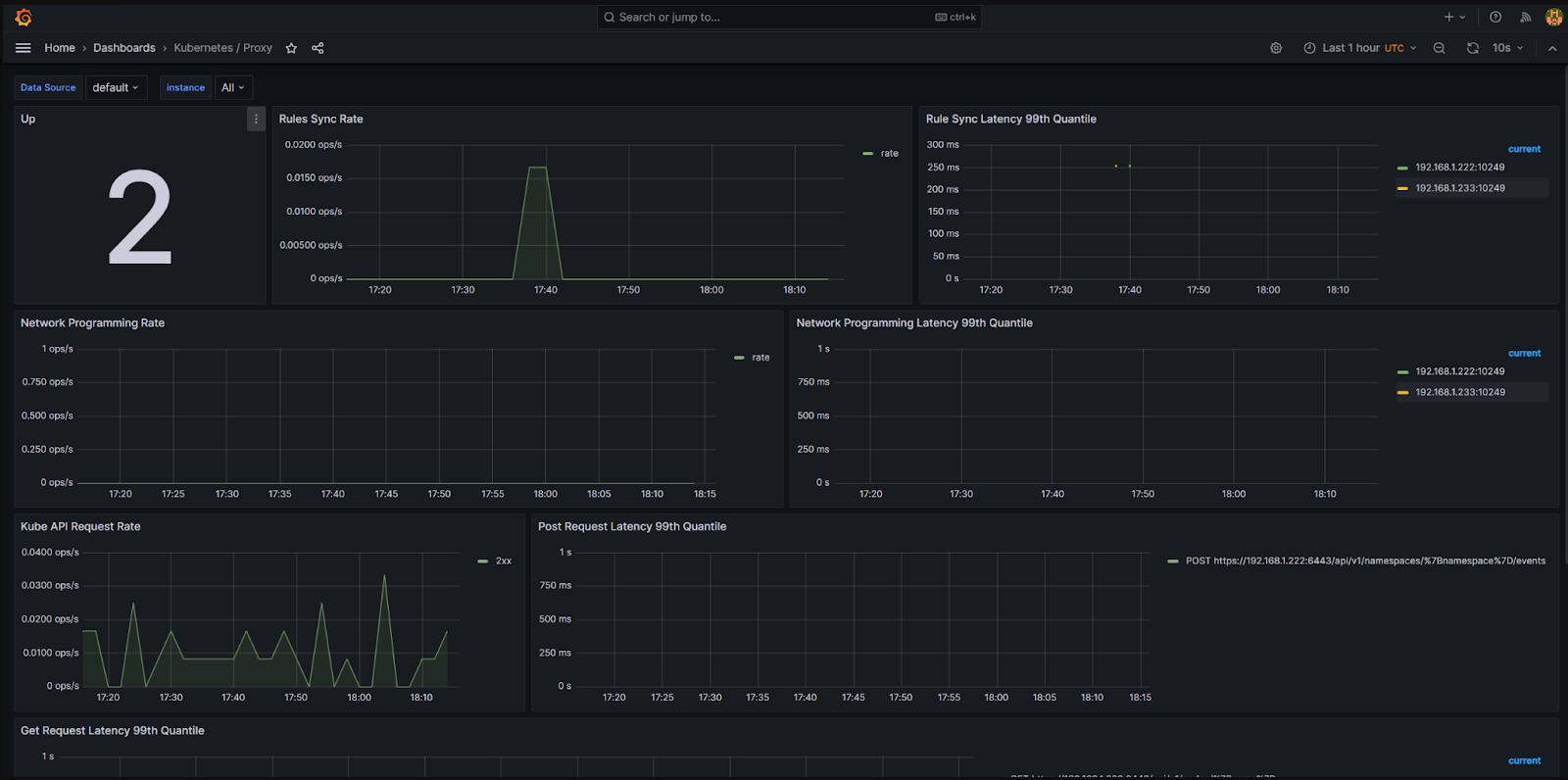Screen dimensions: 1568x780
Task: Click rate color swatch in Rules Sync Rate legend
Action: pos(867,154)
